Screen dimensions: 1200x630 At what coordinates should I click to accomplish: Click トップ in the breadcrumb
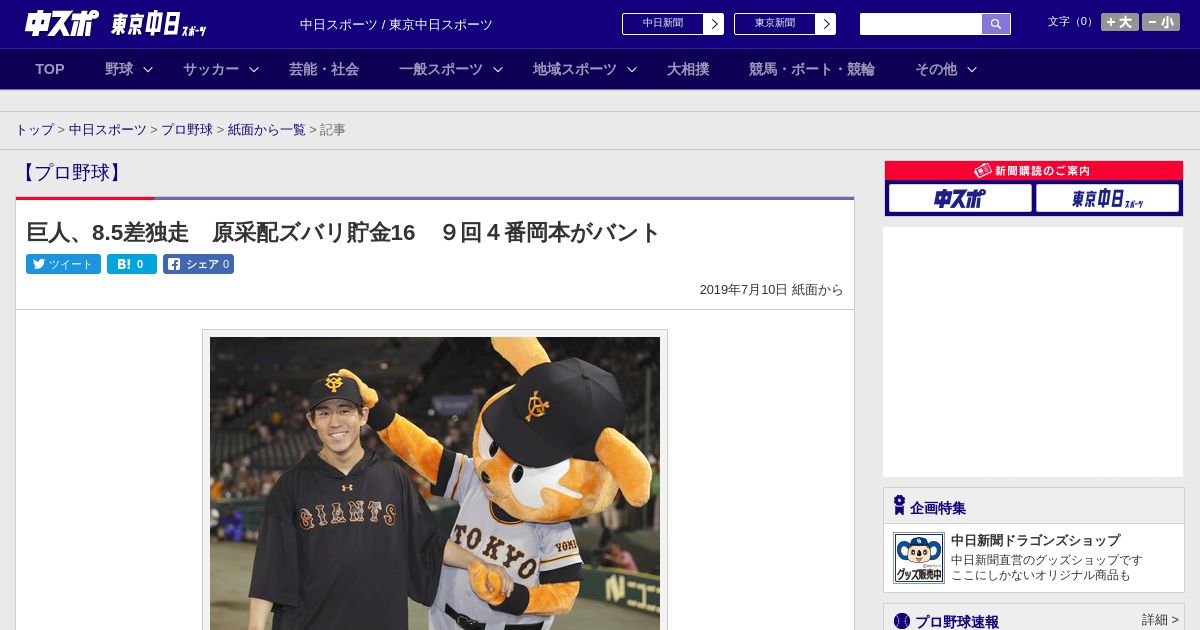34,130
